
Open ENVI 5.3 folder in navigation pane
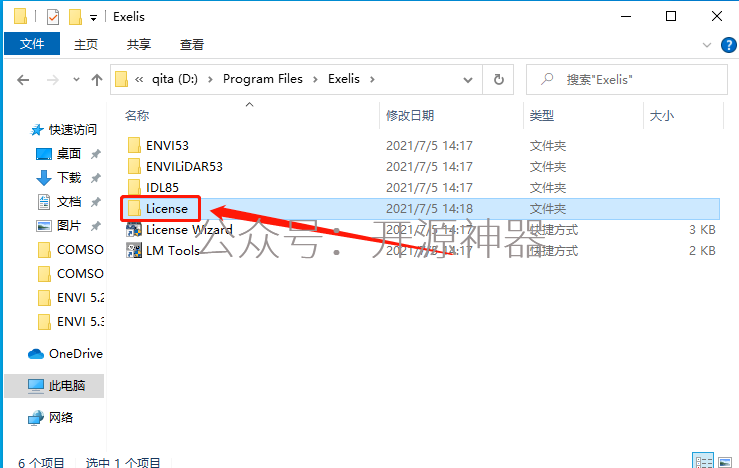pos(80,322)
